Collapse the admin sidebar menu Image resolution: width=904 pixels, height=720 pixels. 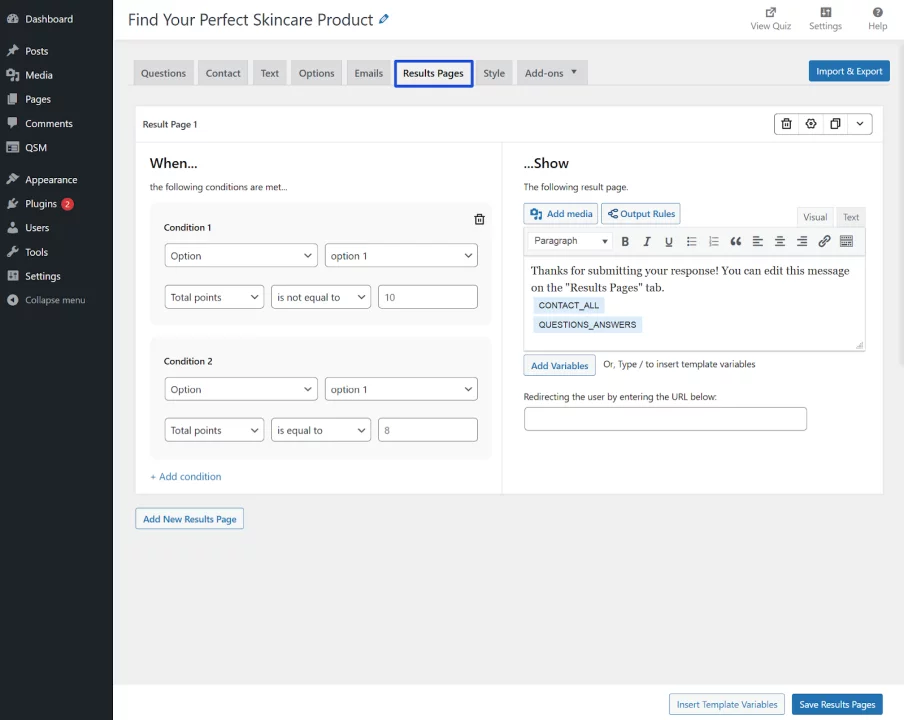click(56, 300)
